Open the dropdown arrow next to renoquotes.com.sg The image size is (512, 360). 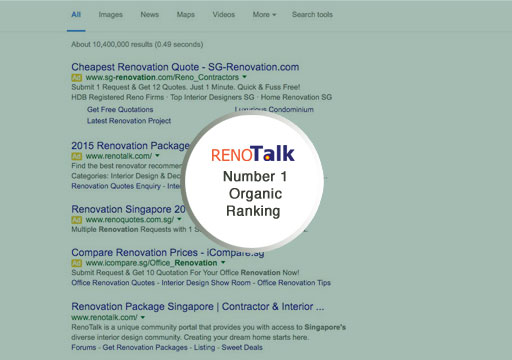tap(179, 219)
